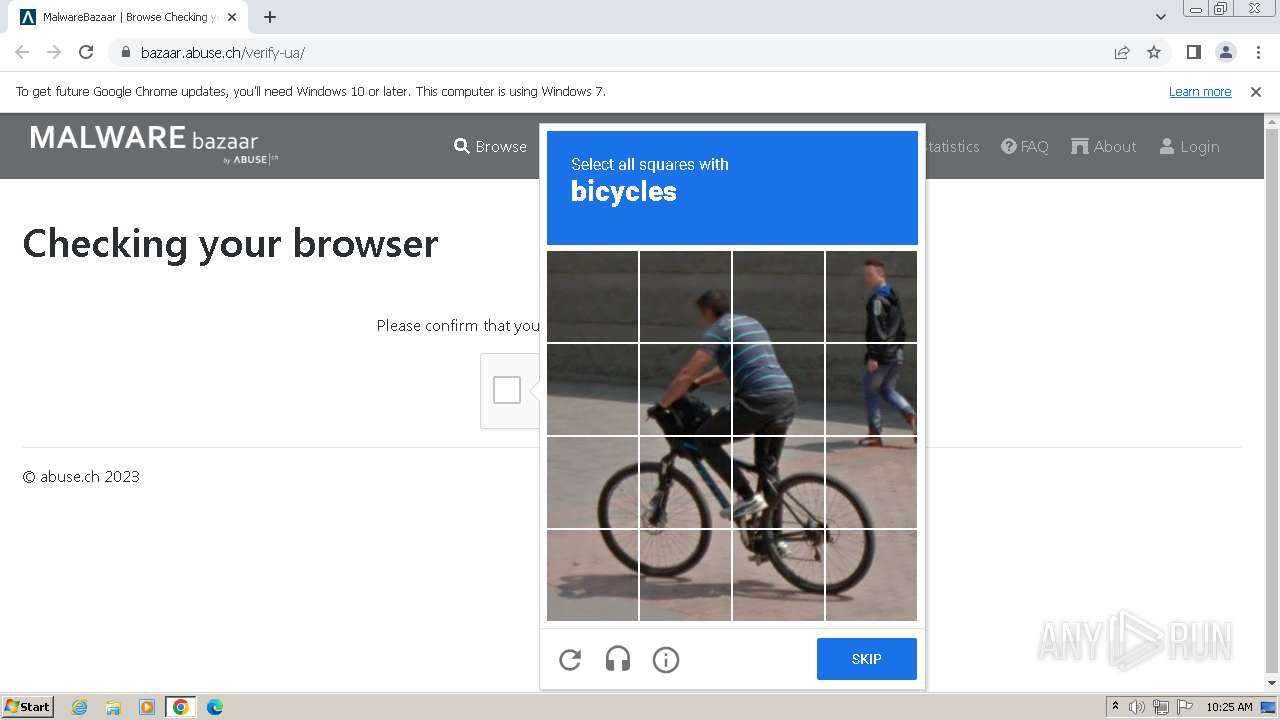Click the MALWARE bazaar logo
The image size is (1280, 720).
click(154, 144)
